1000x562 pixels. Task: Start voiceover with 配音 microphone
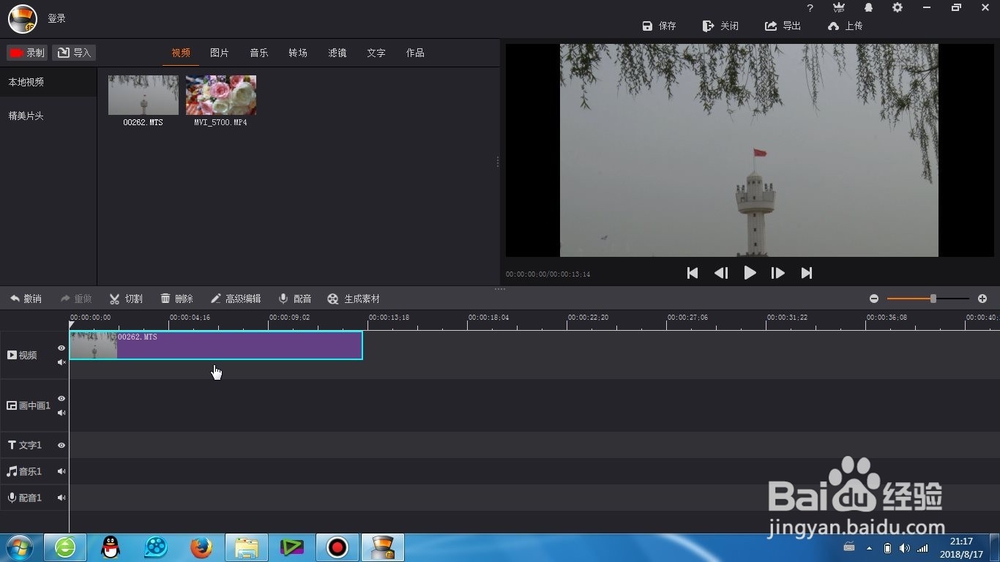coord(295,299)
